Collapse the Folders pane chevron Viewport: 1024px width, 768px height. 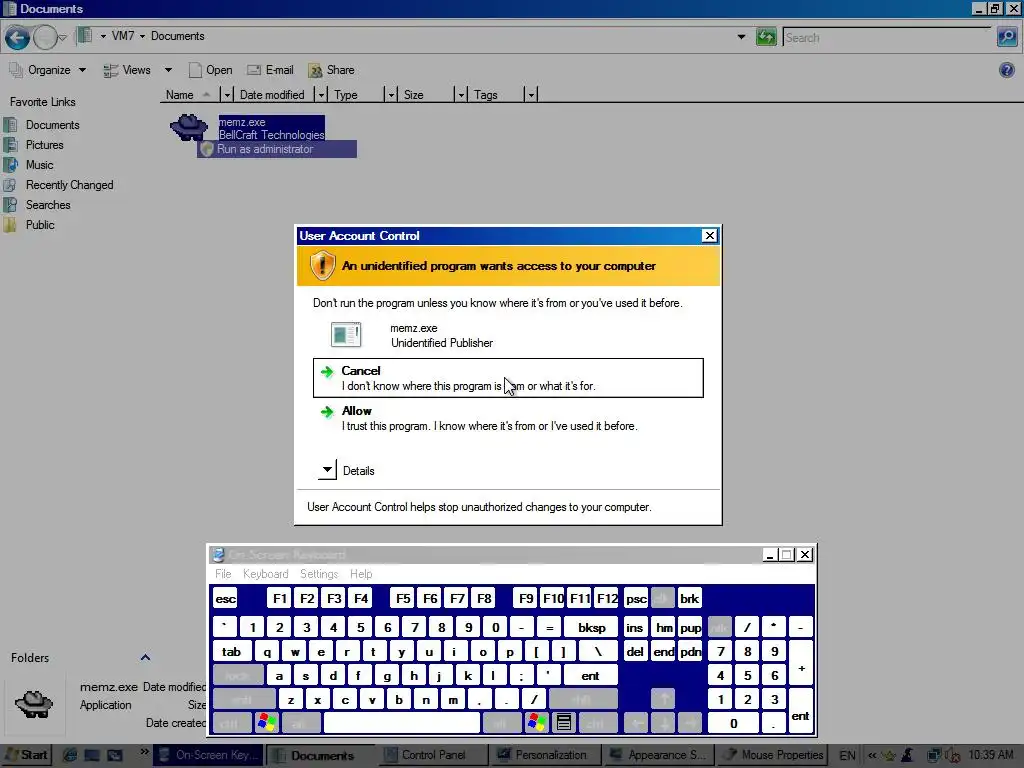coord(146,658)
